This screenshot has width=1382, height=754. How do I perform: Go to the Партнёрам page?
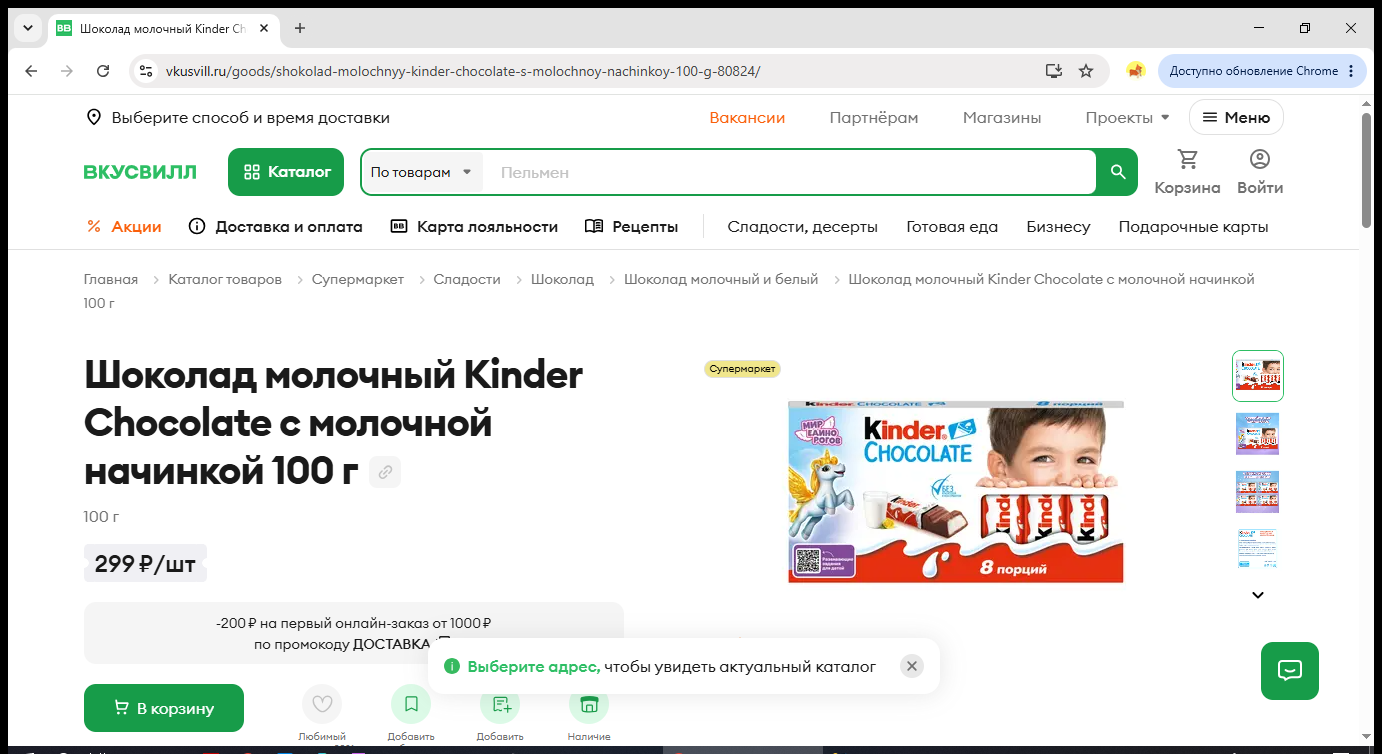874,117
